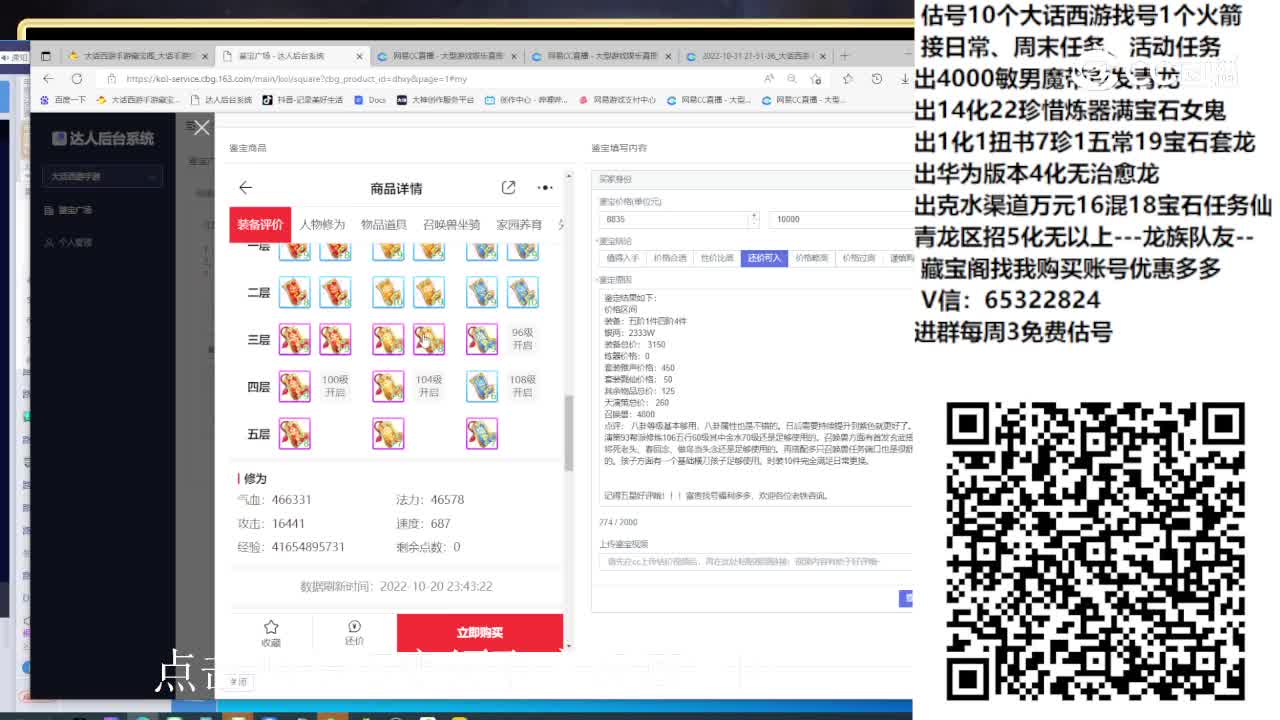This screenshot has width=1280, height=720.
Task: Click the browser address bar URL
Action: pos(298,79)
